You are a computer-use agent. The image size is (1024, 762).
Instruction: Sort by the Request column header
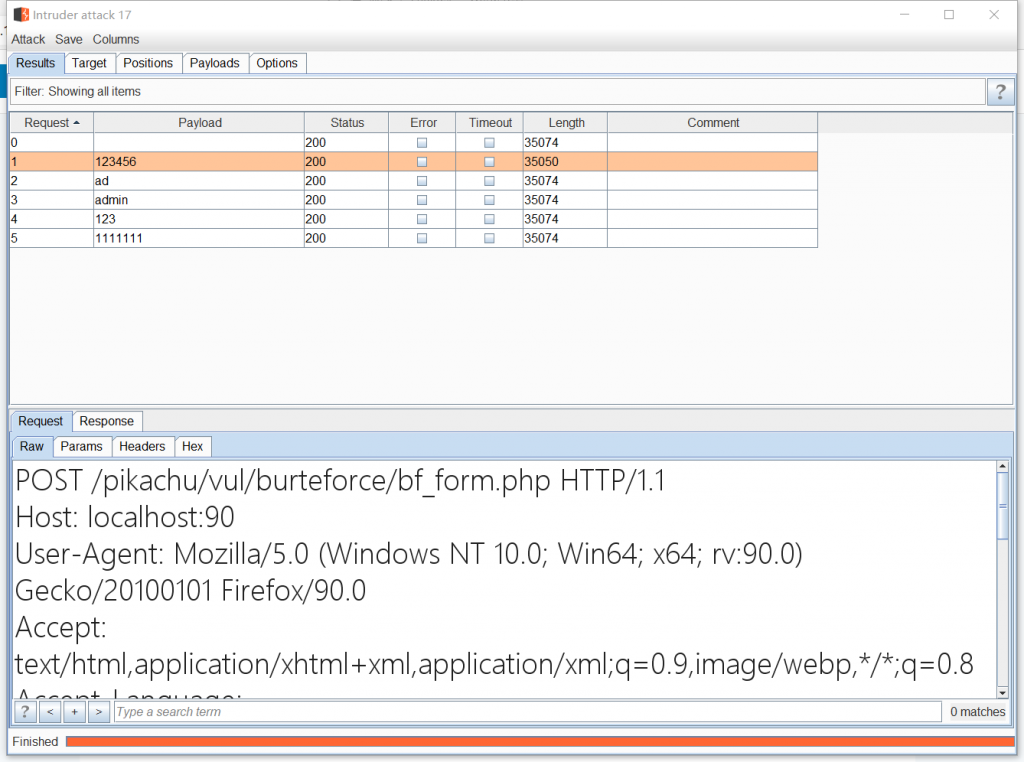point(51,123)
